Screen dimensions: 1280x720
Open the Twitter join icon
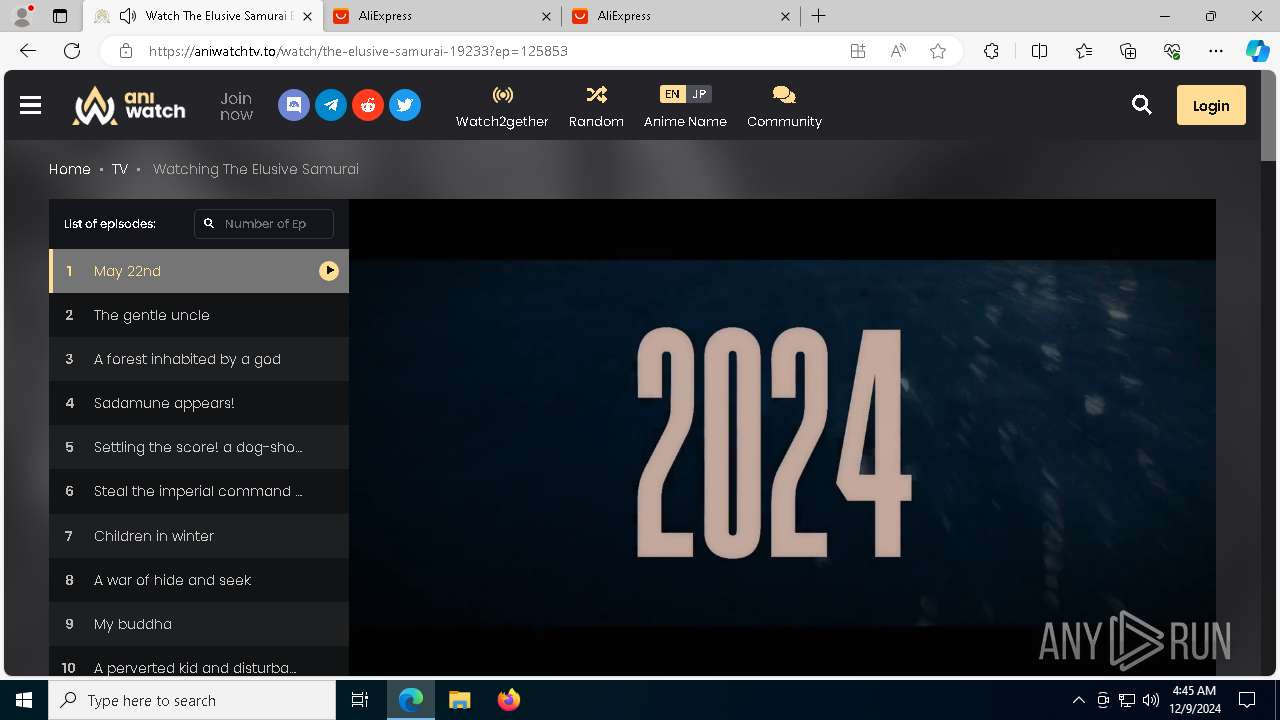coord(405,105)
